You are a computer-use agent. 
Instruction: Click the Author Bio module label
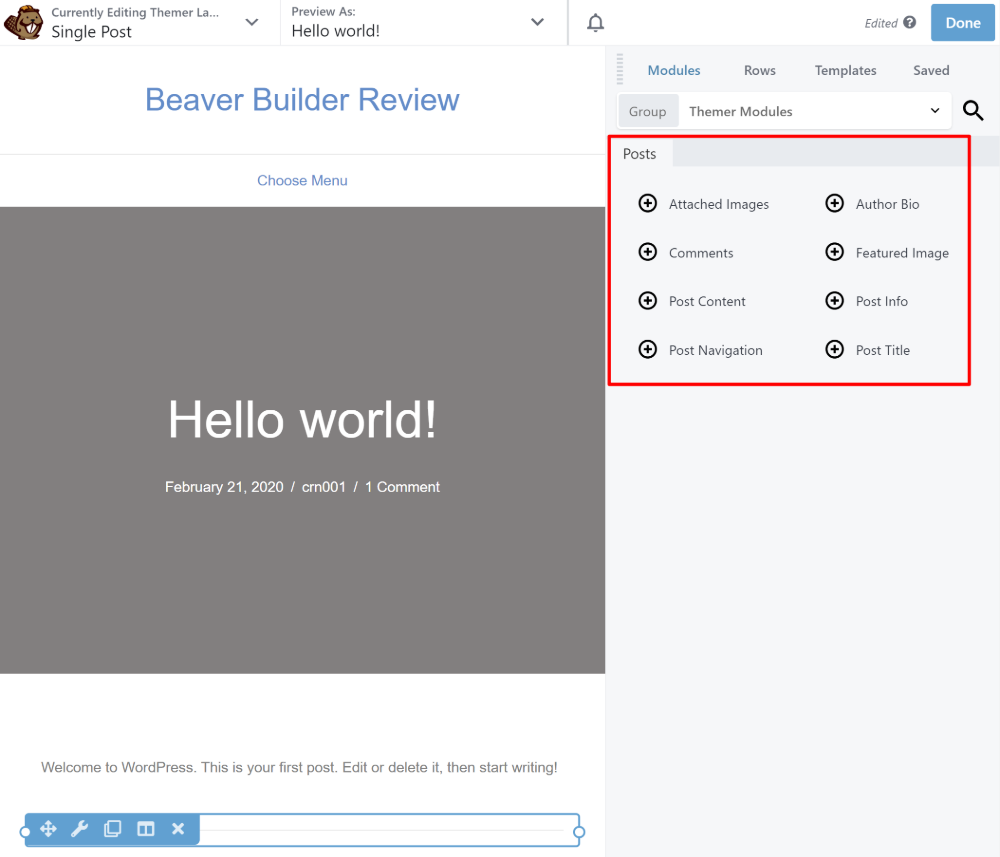click(x=887, y=204)
